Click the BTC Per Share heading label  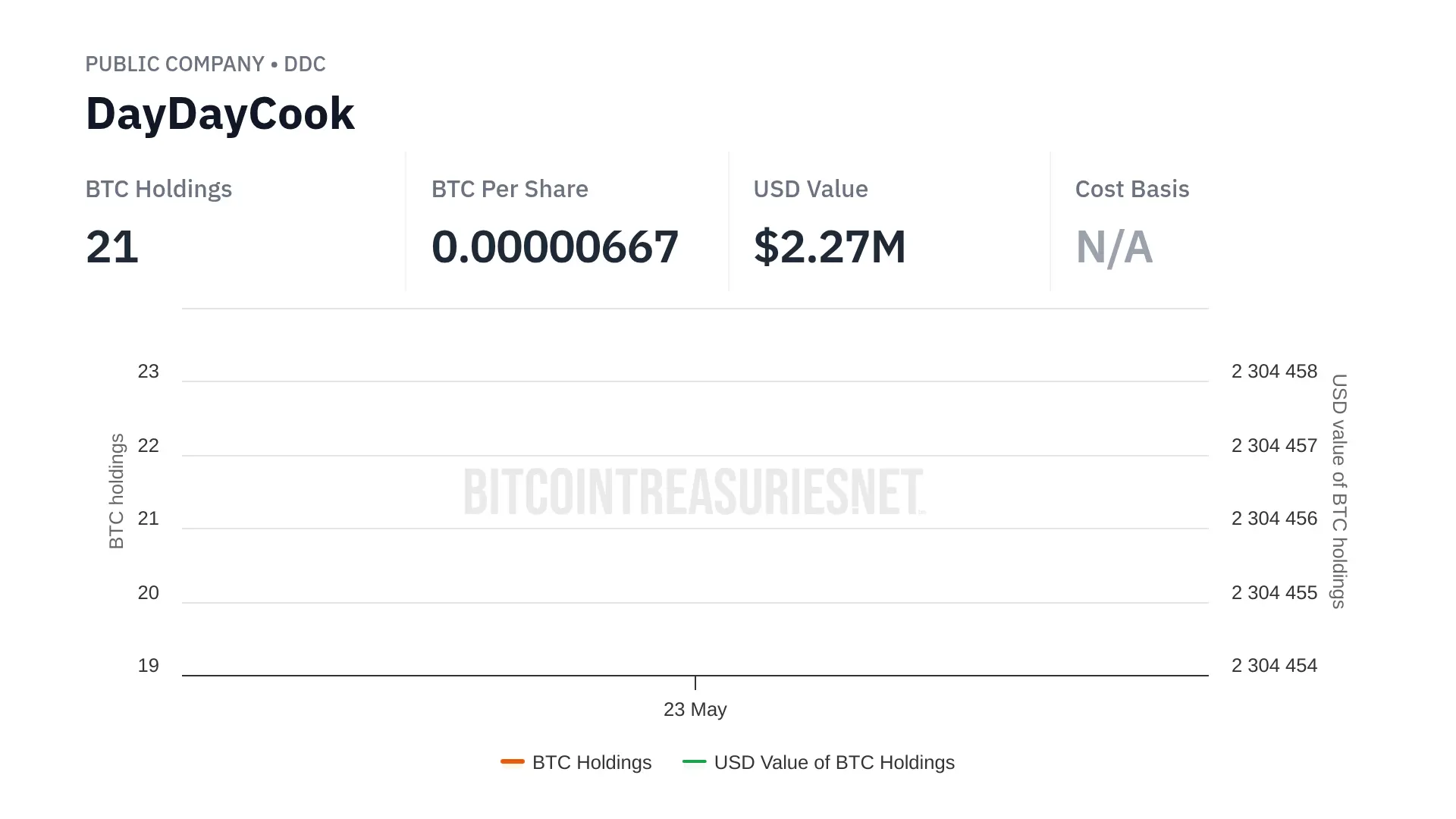click(x=510, y=189)
